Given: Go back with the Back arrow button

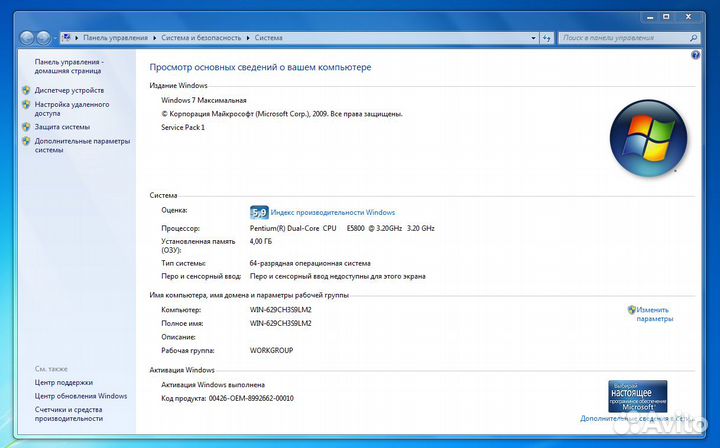Looking at the screenshot, I should coord(27,38).
